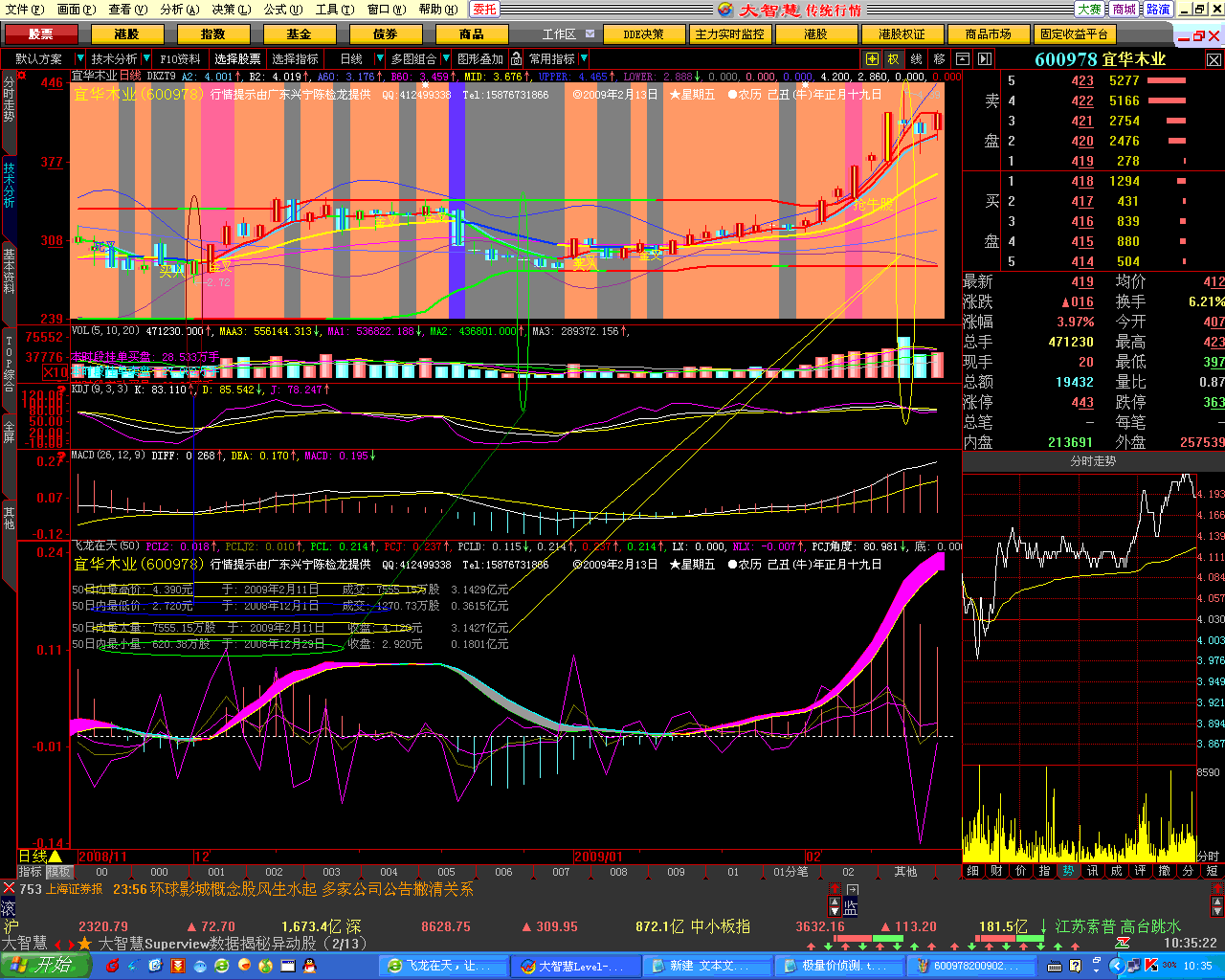Viewport: 1225px width, 980px height.
Task: Click 图形叠加 toolbar item
Action: [480, 59]
